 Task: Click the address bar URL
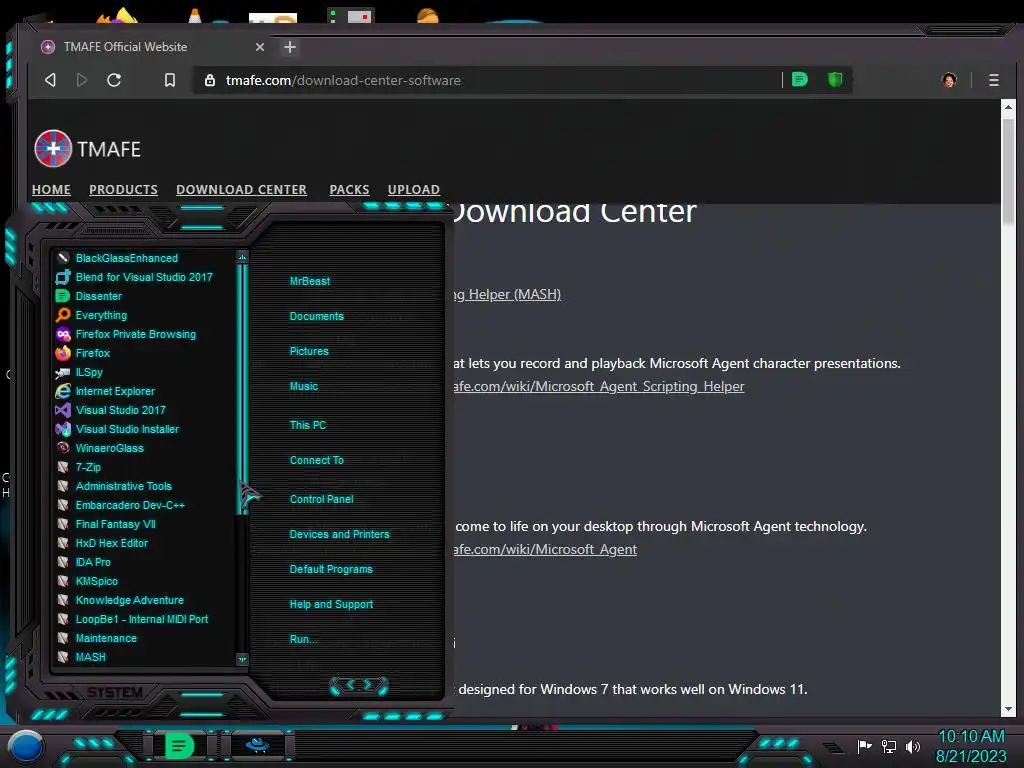point(343,80)
